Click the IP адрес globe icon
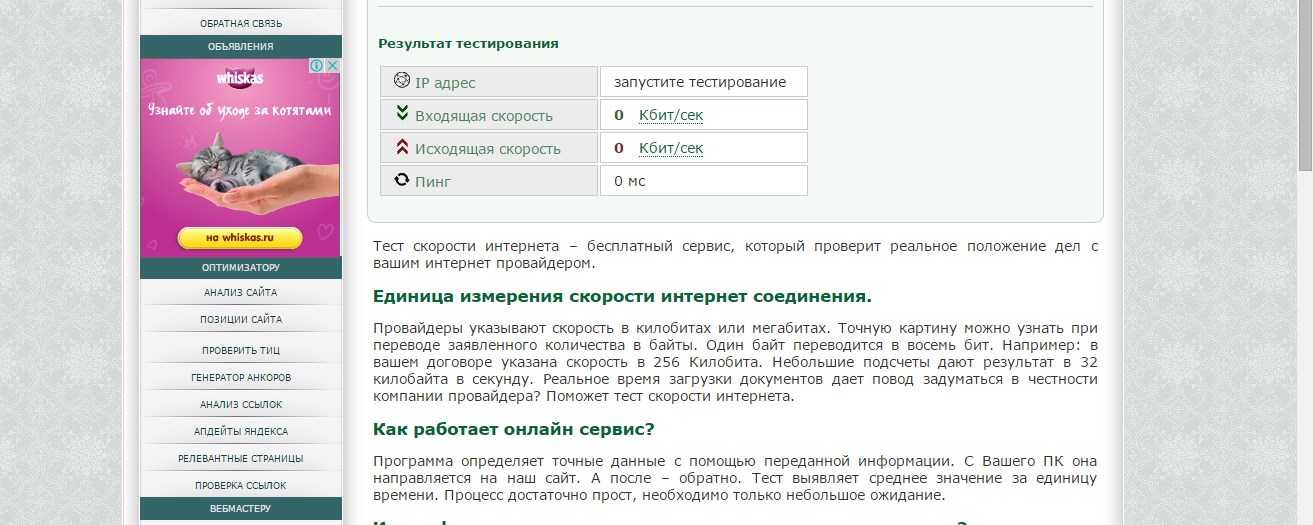Screen dimensions: 1313x525 point(402,81)
